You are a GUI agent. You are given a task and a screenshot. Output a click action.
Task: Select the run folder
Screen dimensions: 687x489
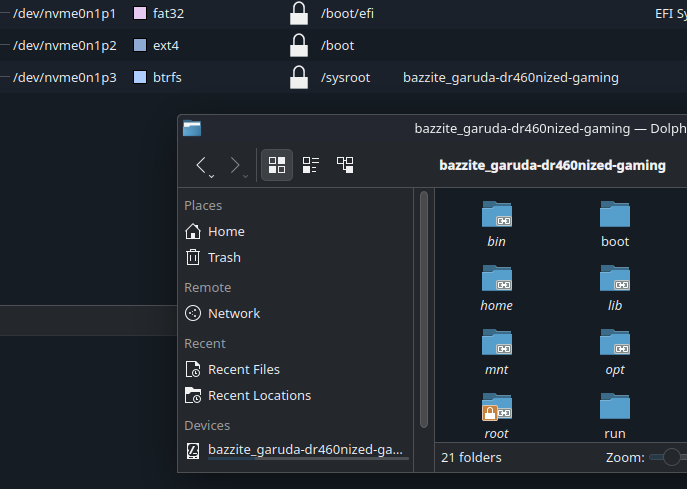pos(615,416)
